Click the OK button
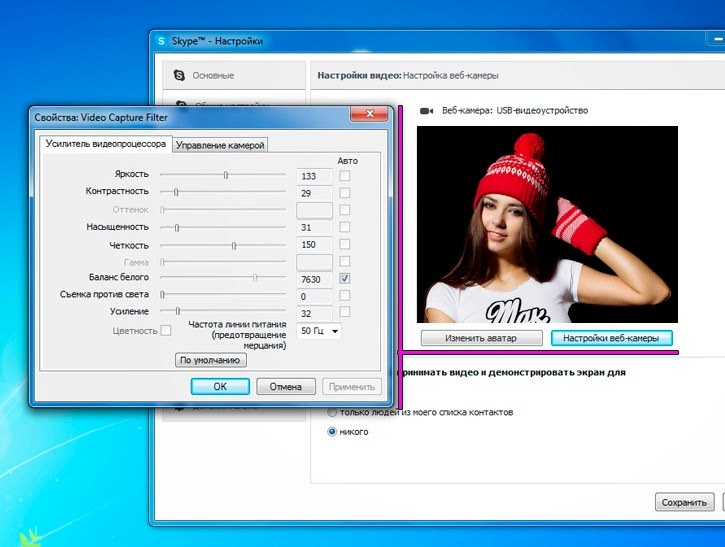 tap(220, 387)
